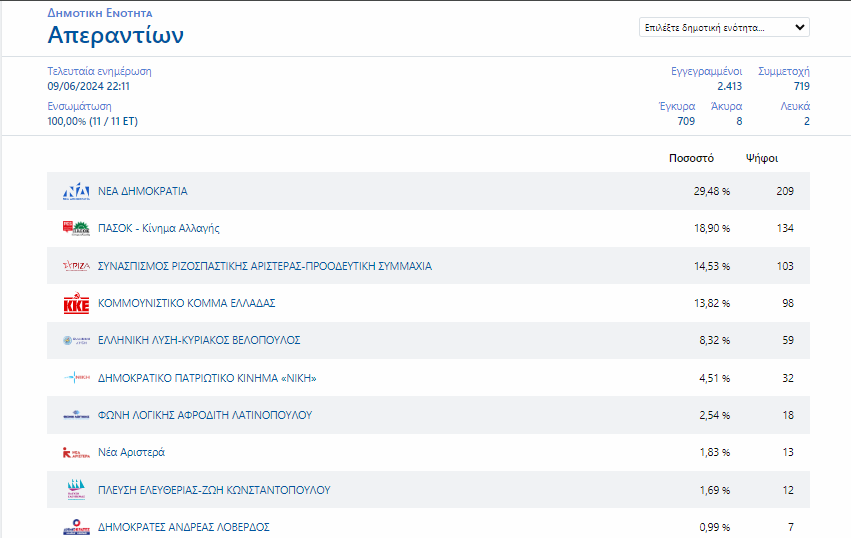The image size is (851, 538).
Task: Open the Νέα Αριστερά party name
Action: 131,452
